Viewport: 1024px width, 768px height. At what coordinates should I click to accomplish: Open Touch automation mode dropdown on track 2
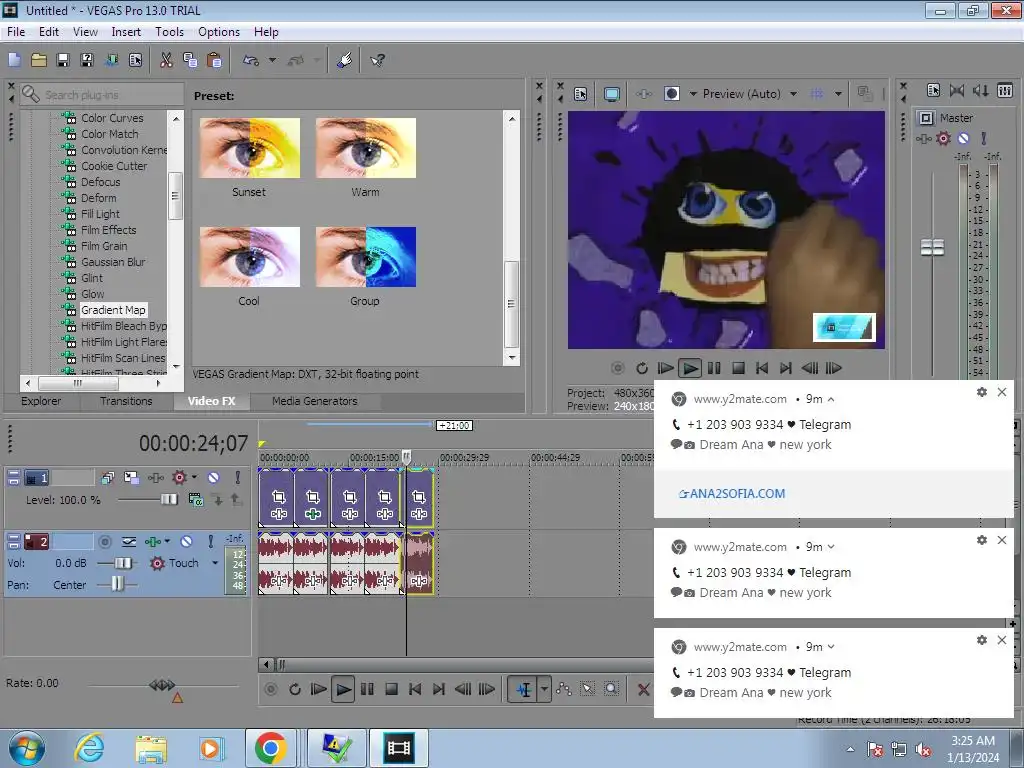click(215, 563)
